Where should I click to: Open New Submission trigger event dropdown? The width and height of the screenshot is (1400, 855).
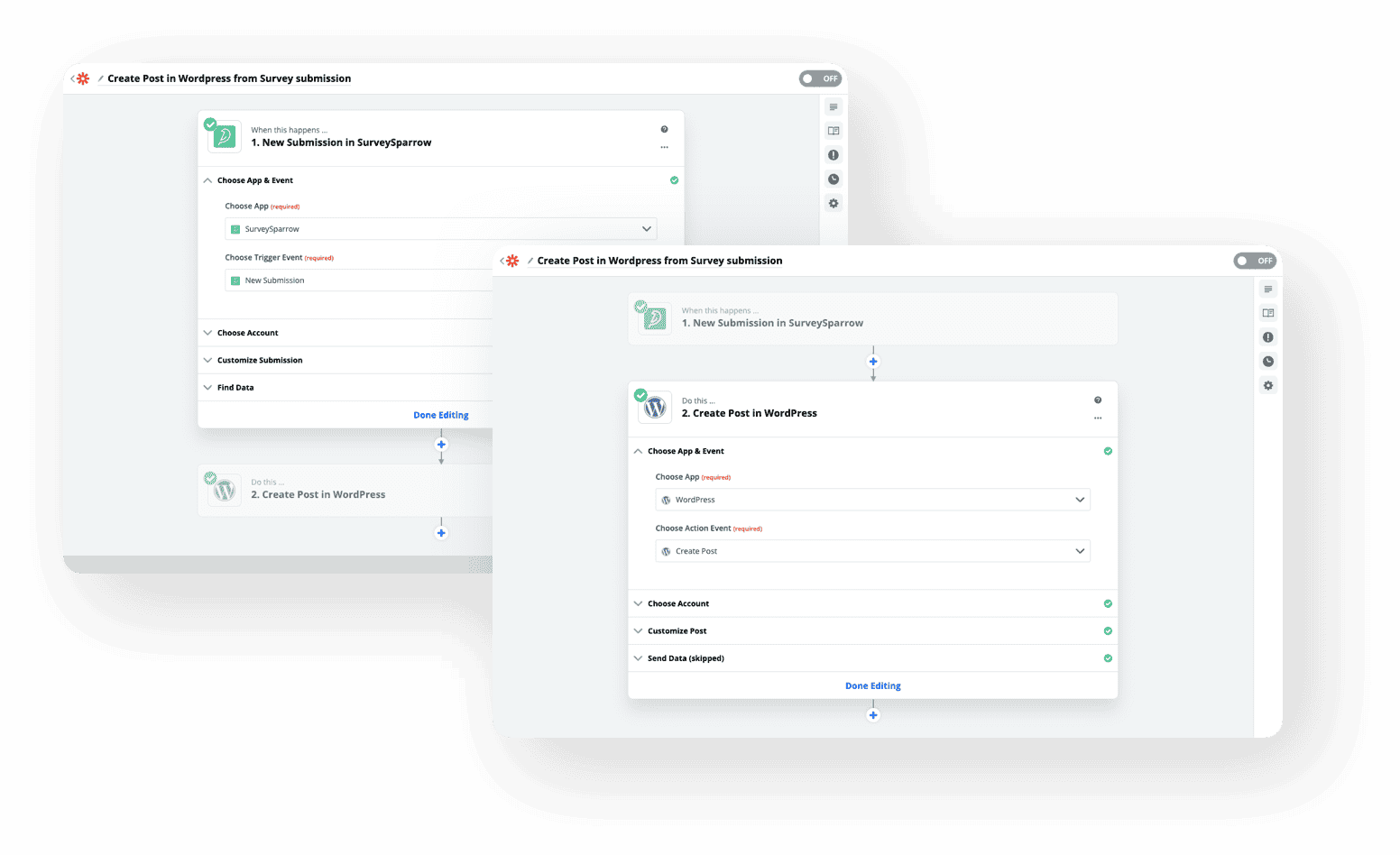359,280
